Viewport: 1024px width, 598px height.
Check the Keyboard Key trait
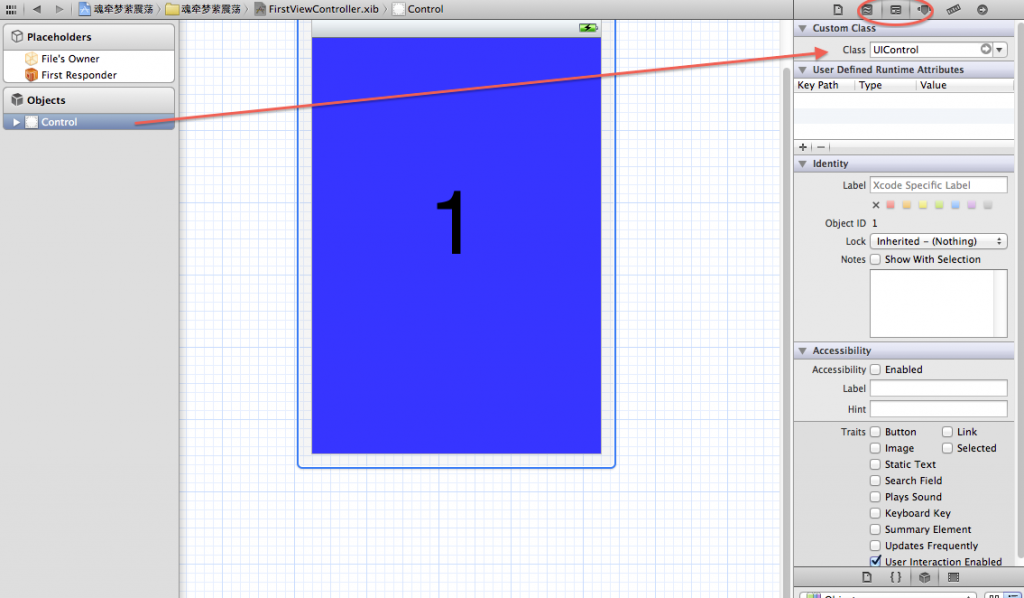pyautogui.click(x=875, y=513)
